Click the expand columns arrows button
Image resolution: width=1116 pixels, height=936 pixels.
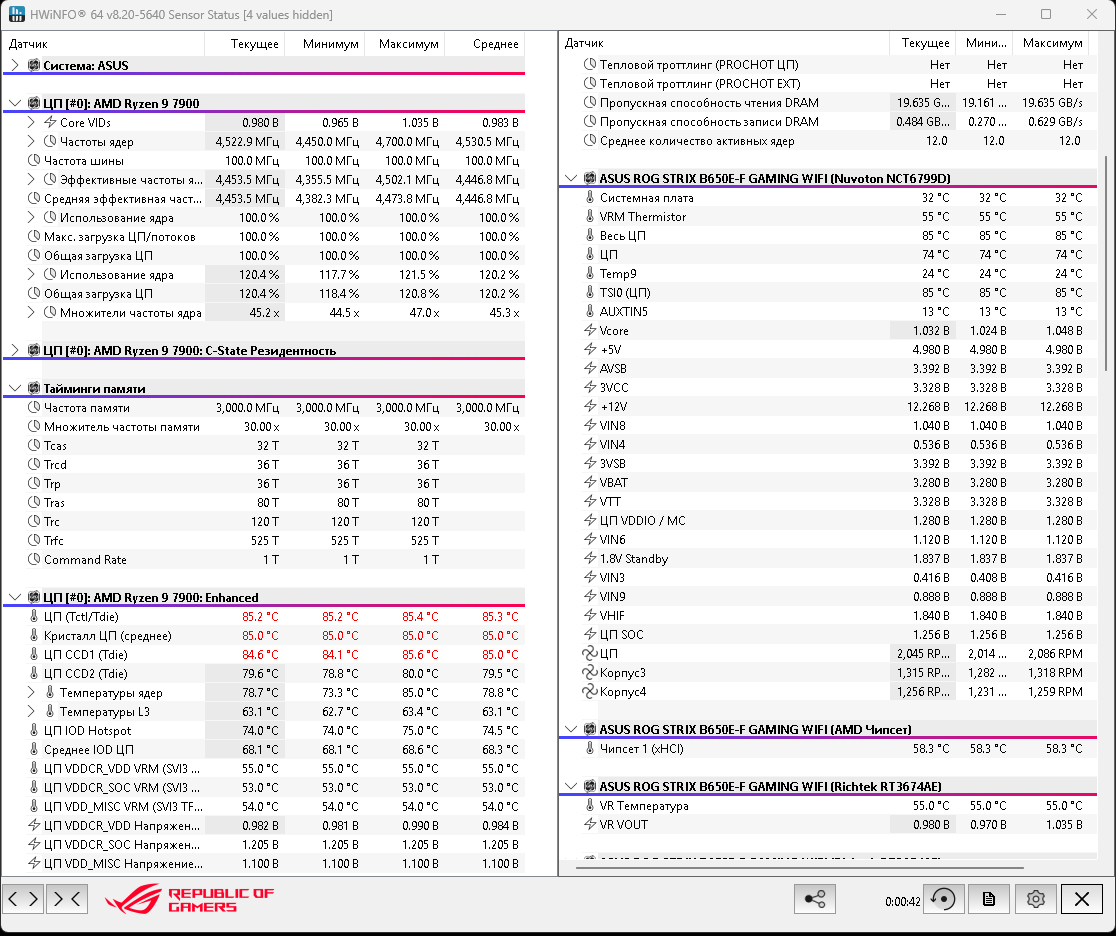point(23,899)
